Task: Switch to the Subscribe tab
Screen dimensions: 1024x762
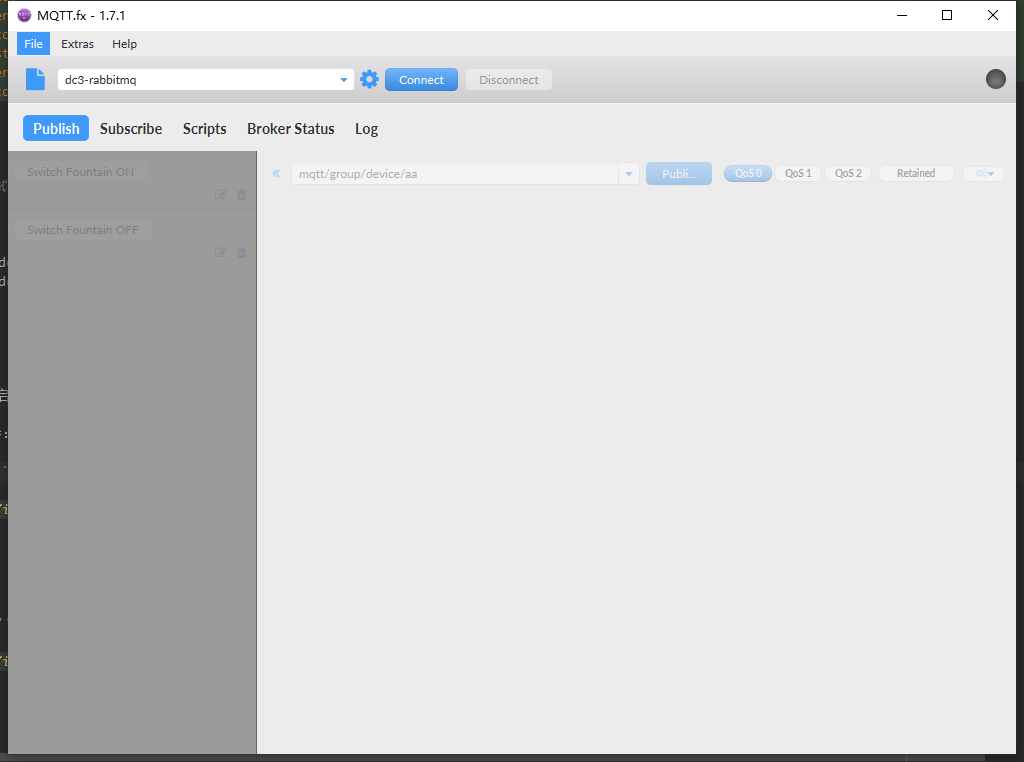Action: pyautogui.click(x=131, y=129)
